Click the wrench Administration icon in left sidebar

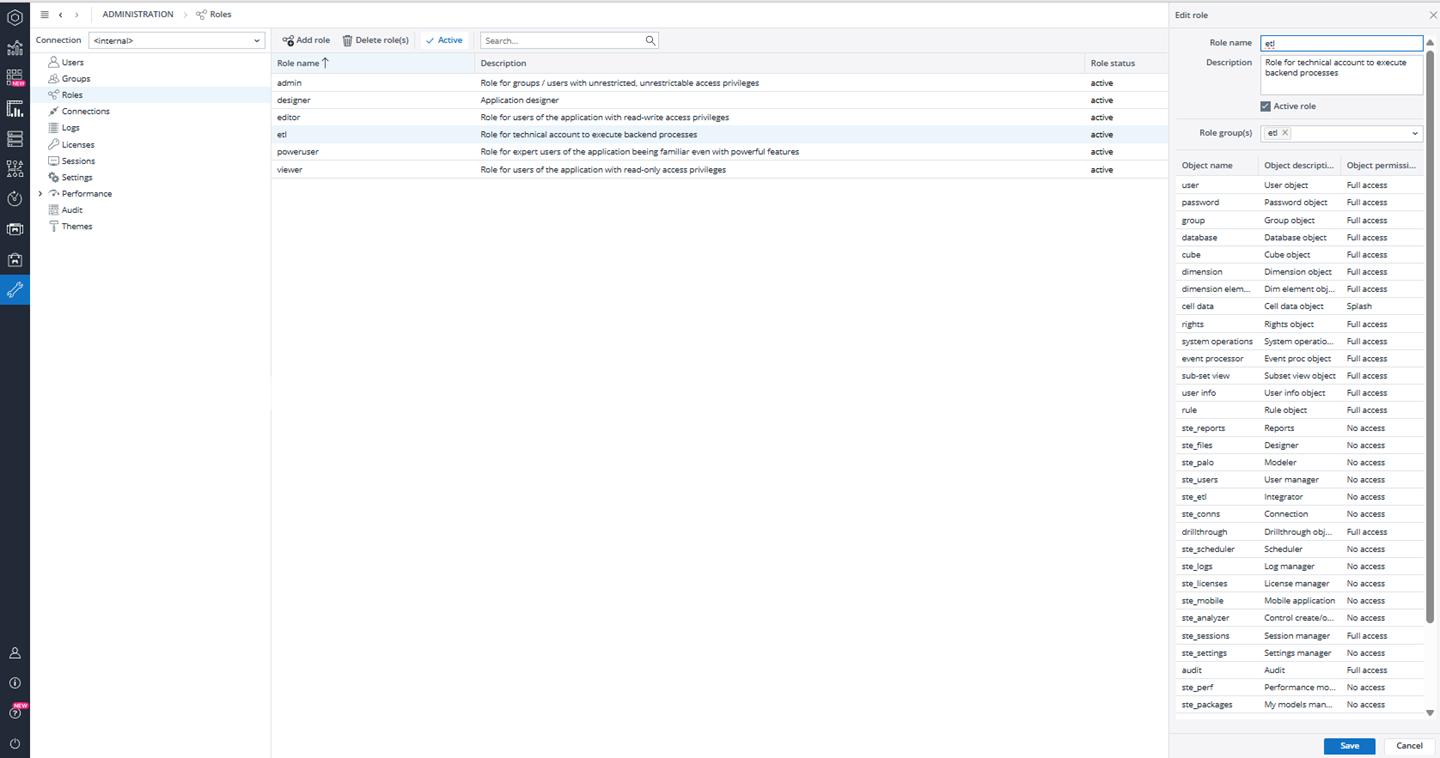point(15,290)
